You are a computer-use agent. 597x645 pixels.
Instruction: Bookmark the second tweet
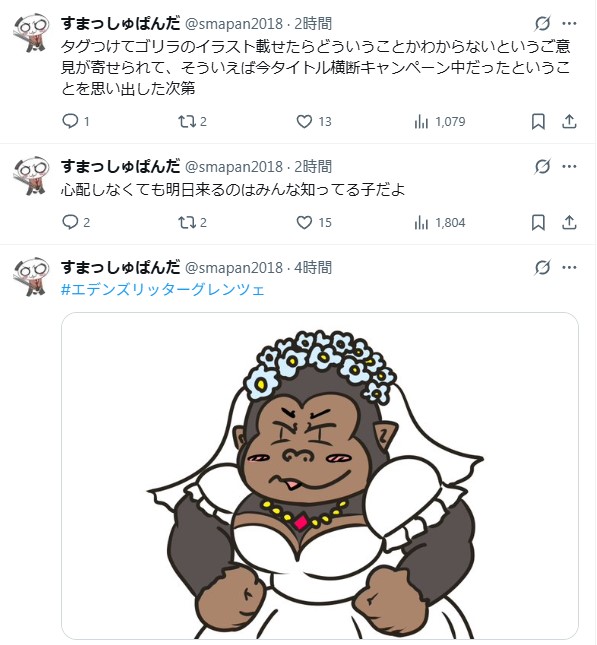tap(538, 223)
